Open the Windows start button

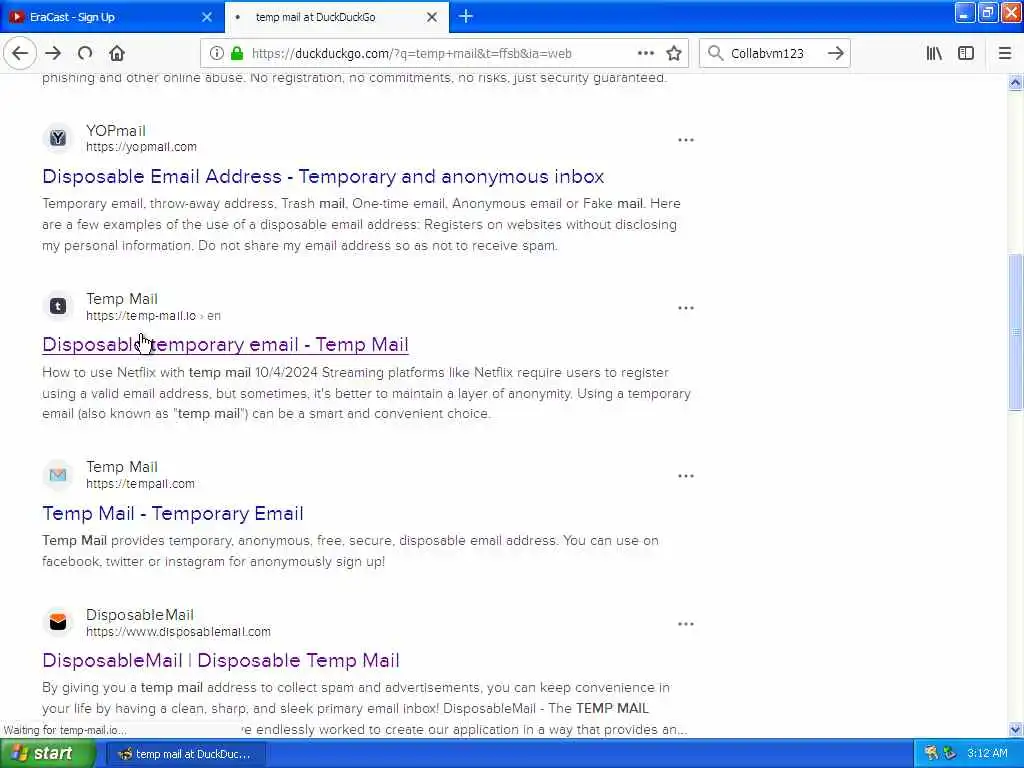click(47, 754)
